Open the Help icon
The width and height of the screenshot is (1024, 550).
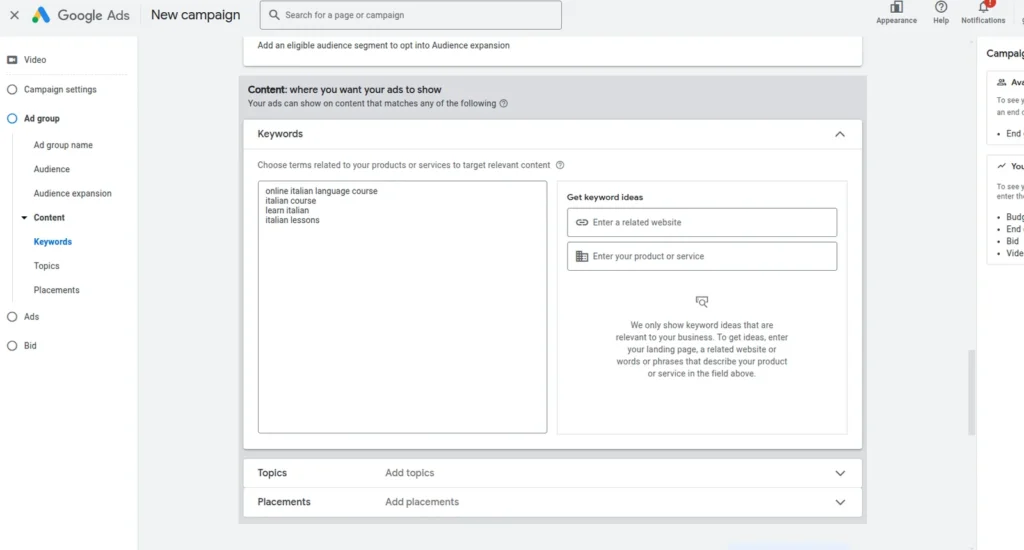pos(940,8)
